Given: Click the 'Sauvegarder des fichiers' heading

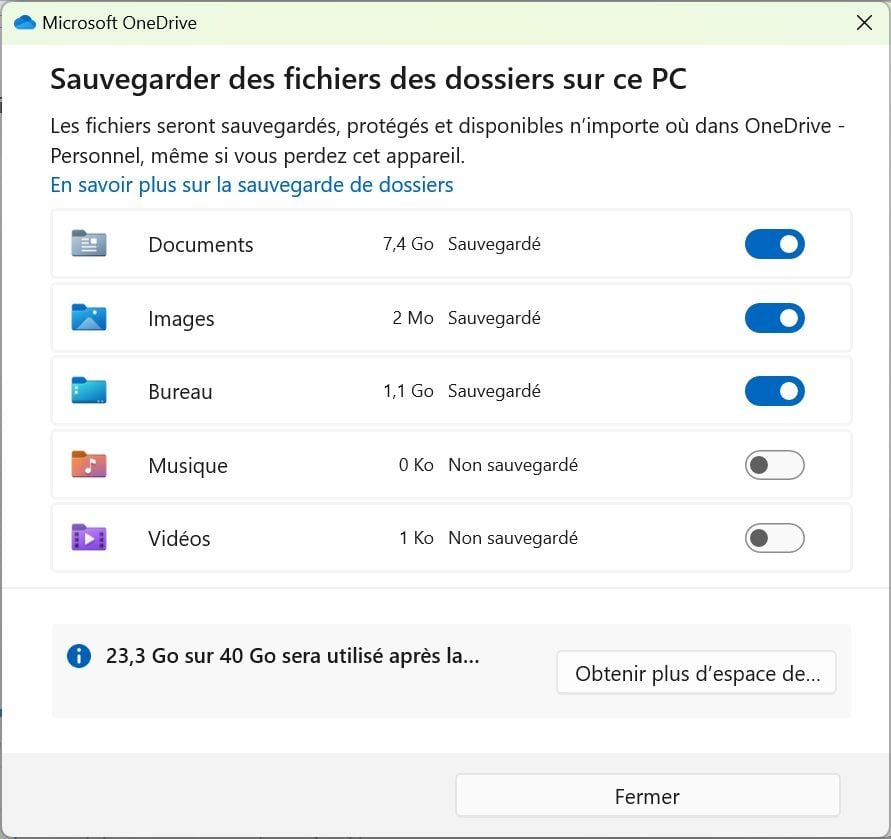Looking at the screenshot, I should pyautogui.click(x=368, y=79).
